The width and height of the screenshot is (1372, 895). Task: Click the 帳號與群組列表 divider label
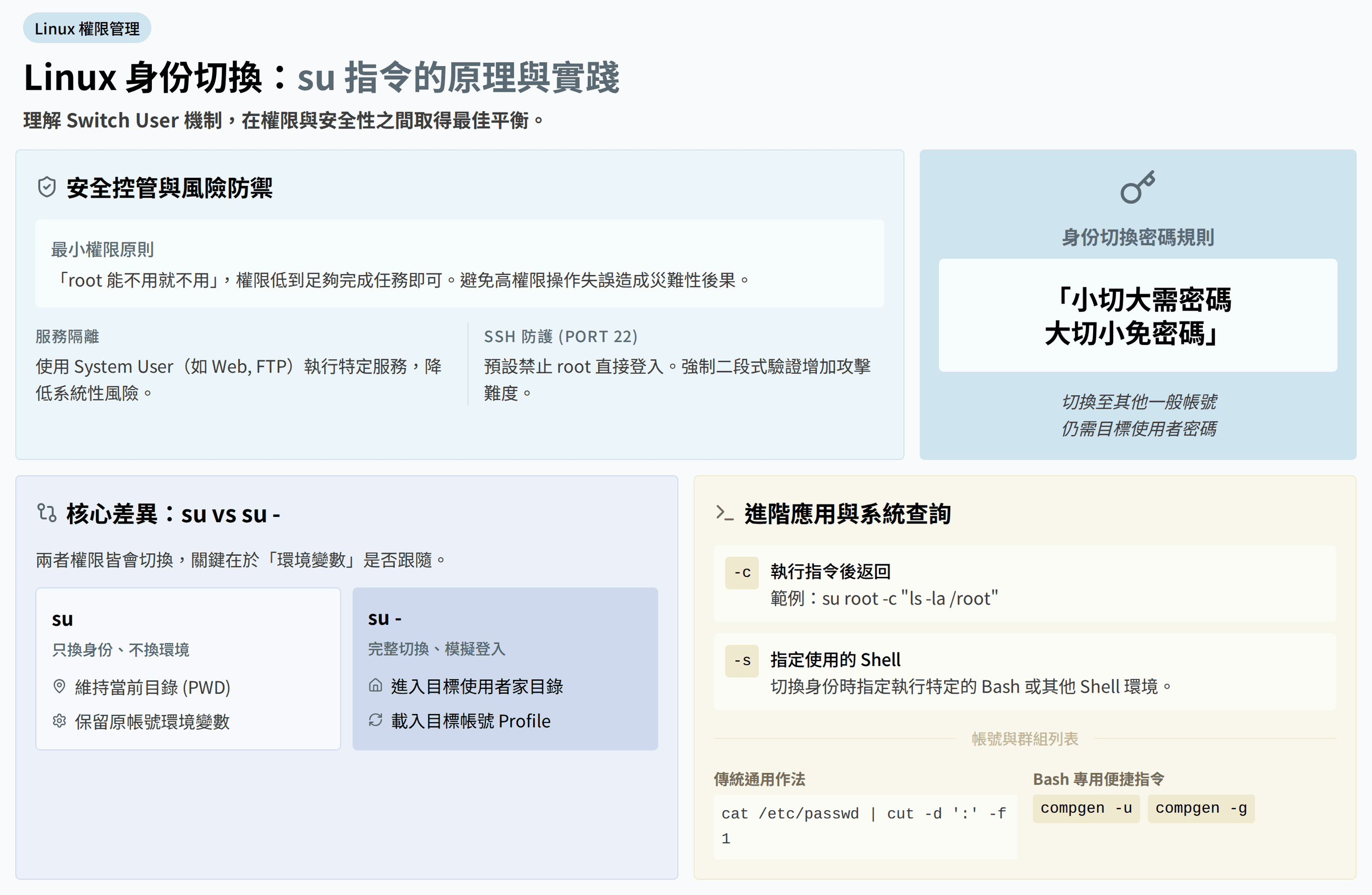[1025, 739]
